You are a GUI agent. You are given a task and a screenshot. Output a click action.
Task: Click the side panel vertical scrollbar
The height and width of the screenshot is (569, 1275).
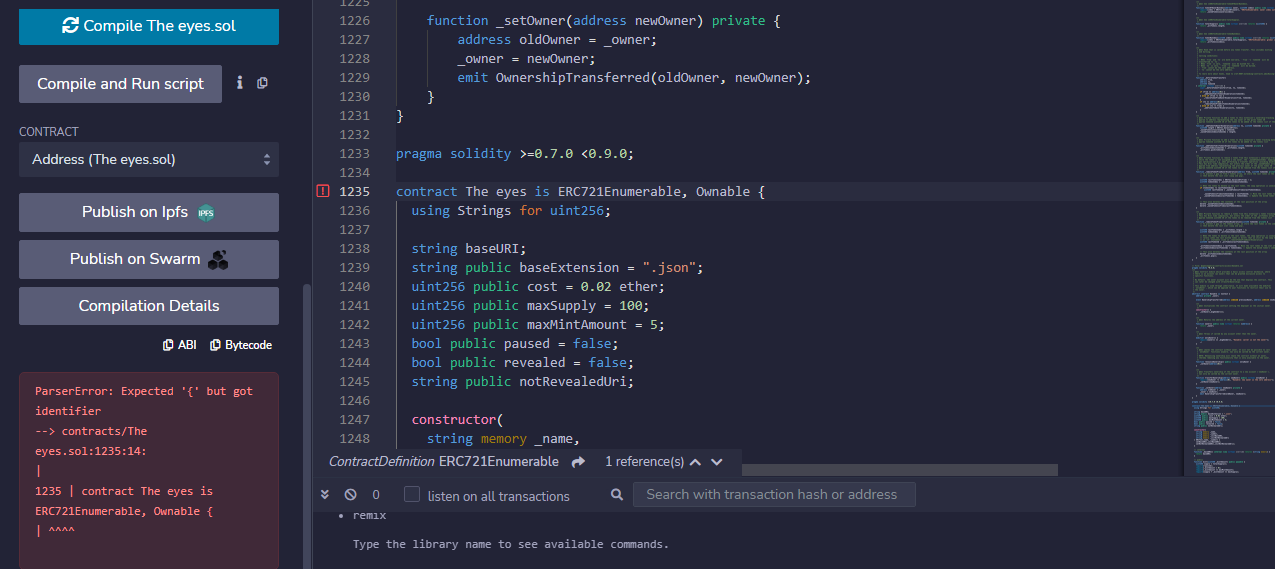307,425
